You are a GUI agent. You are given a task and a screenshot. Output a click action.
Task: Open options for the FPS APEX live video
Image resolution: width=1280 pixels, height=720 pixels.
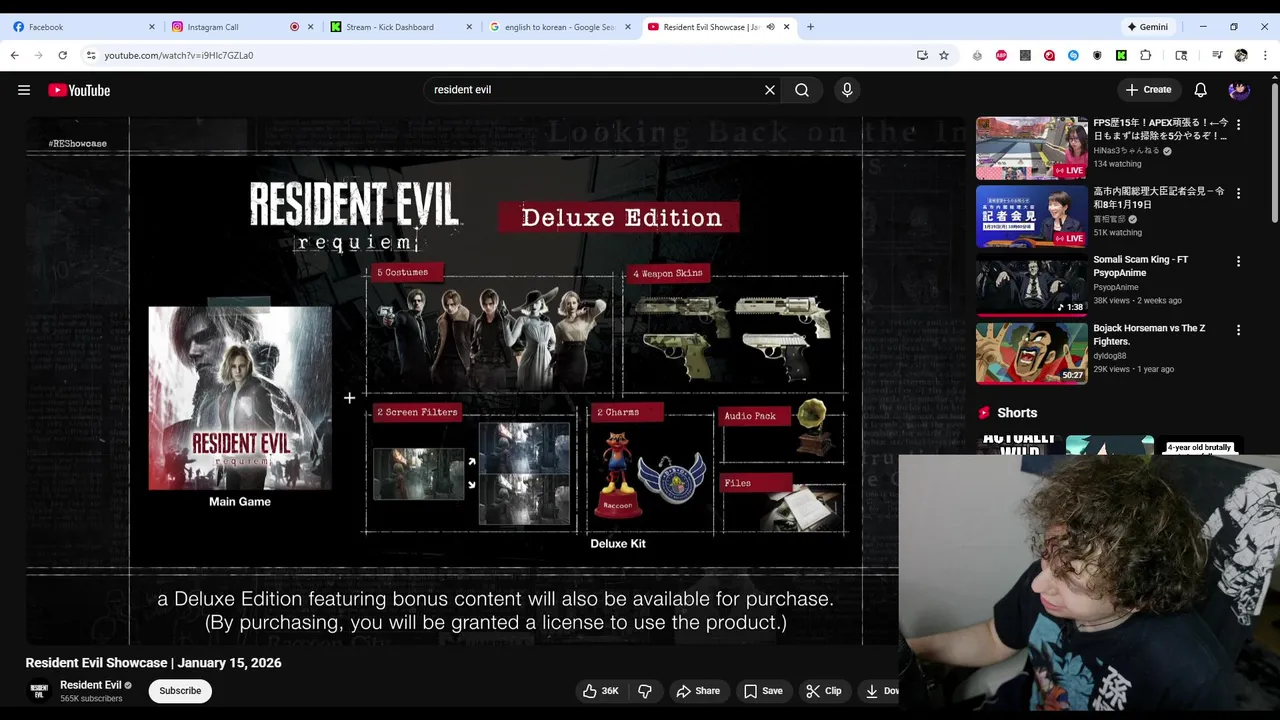(x=1238, y=125)
